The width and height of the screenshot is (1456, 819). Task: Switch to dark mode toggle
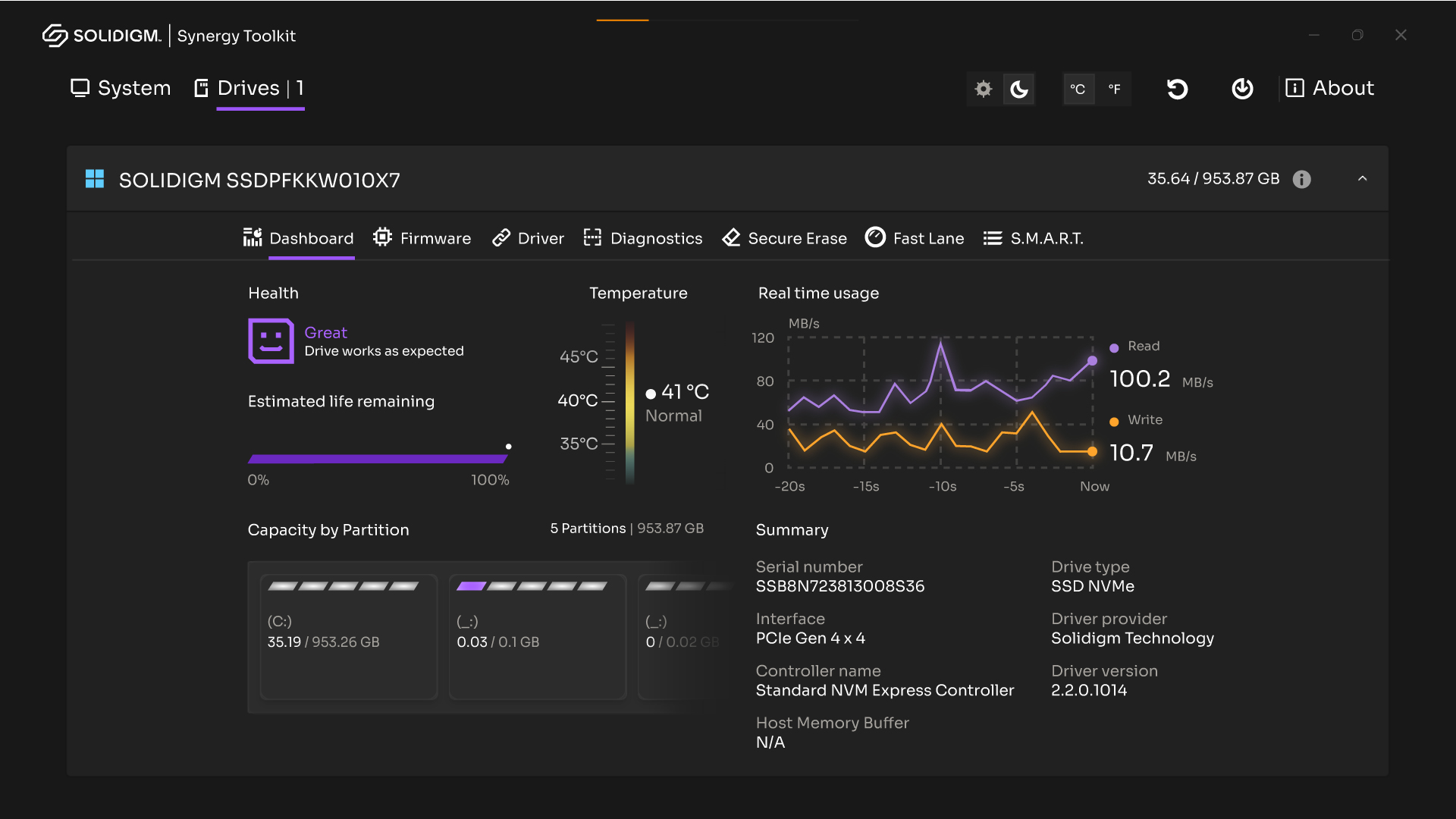pyautogui.click(x=1020, y=88)
